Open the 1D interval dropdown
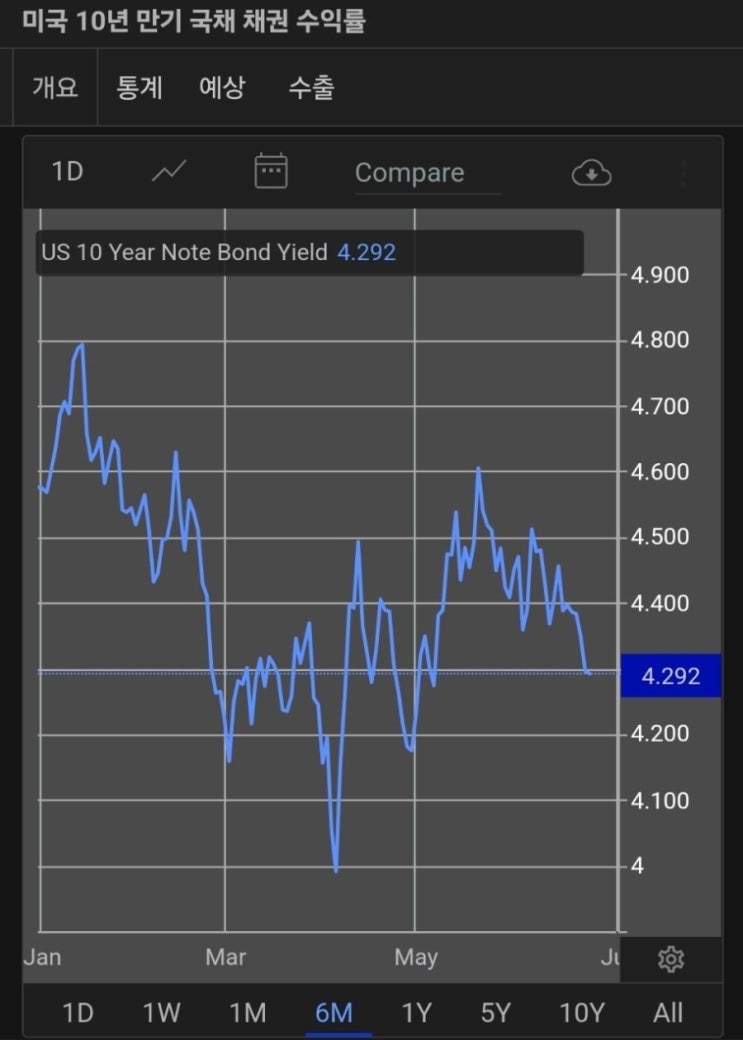The height and width of the screenshot is (1040, 743). (67, 172)
